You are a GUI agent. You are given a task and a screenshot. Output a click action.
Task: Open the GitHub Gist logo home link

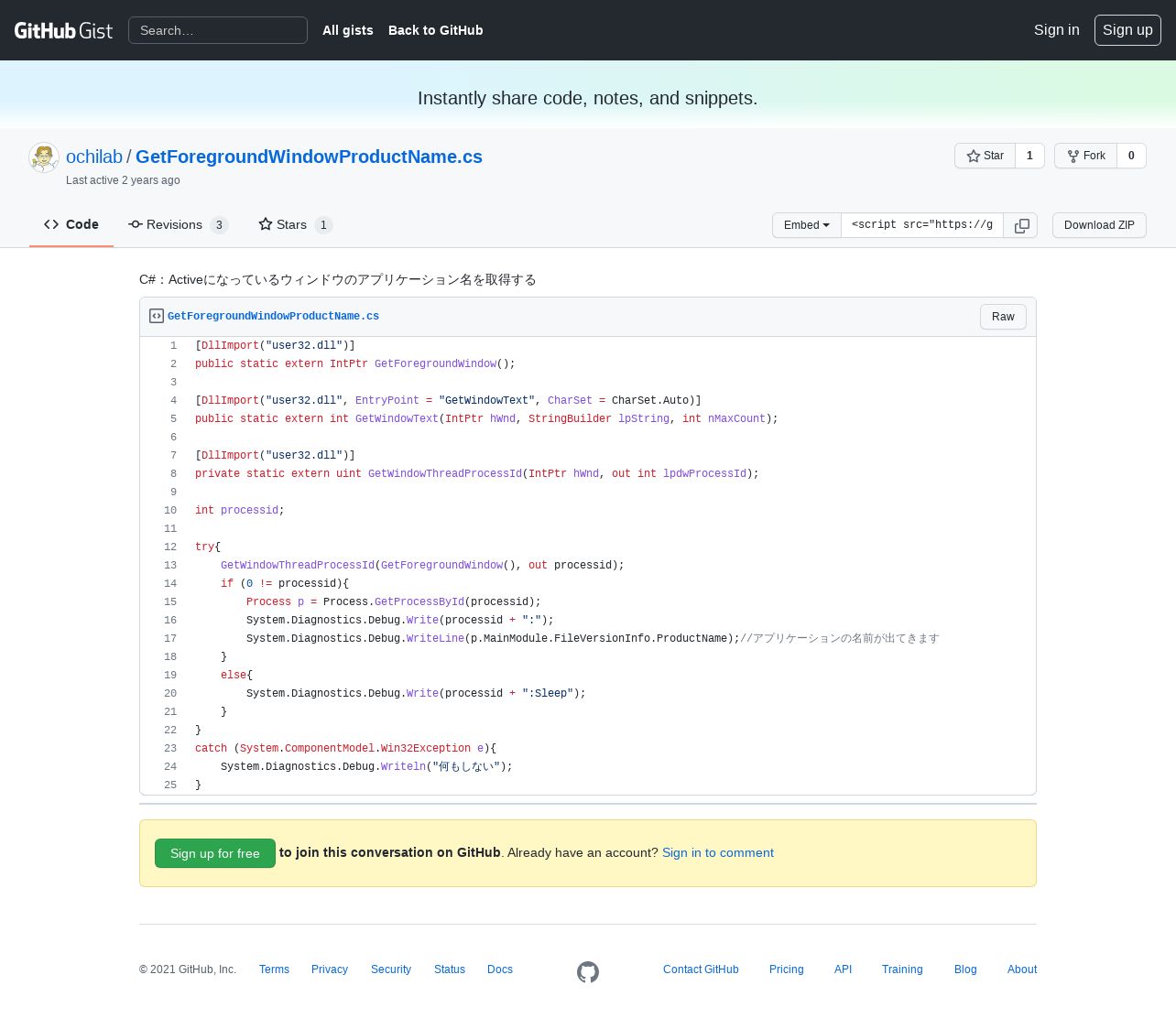coord(63,30)
